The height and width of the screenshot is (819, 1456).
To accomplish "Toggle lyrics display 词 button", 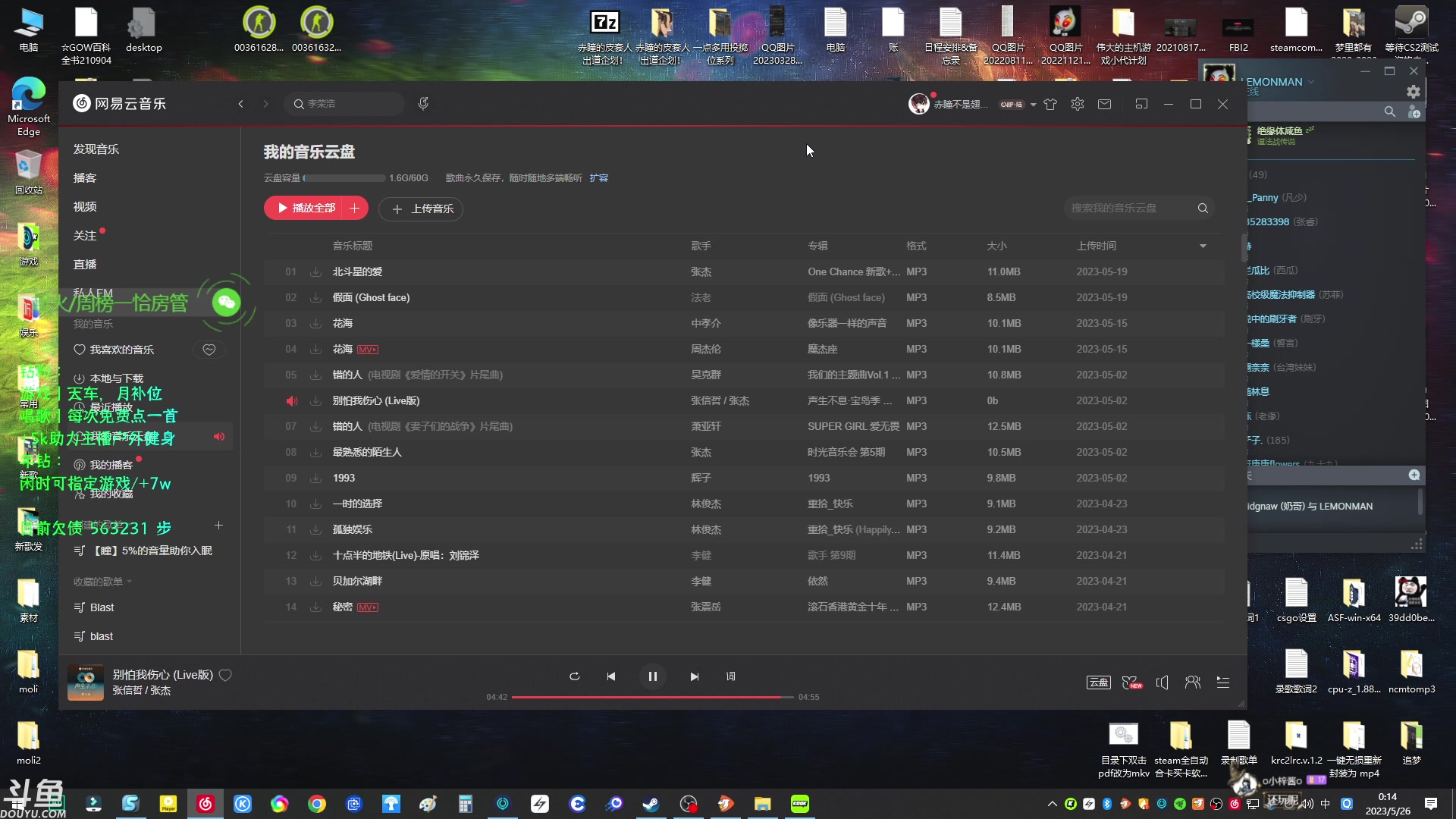I will pyautogui.click(x=731, y=676).
